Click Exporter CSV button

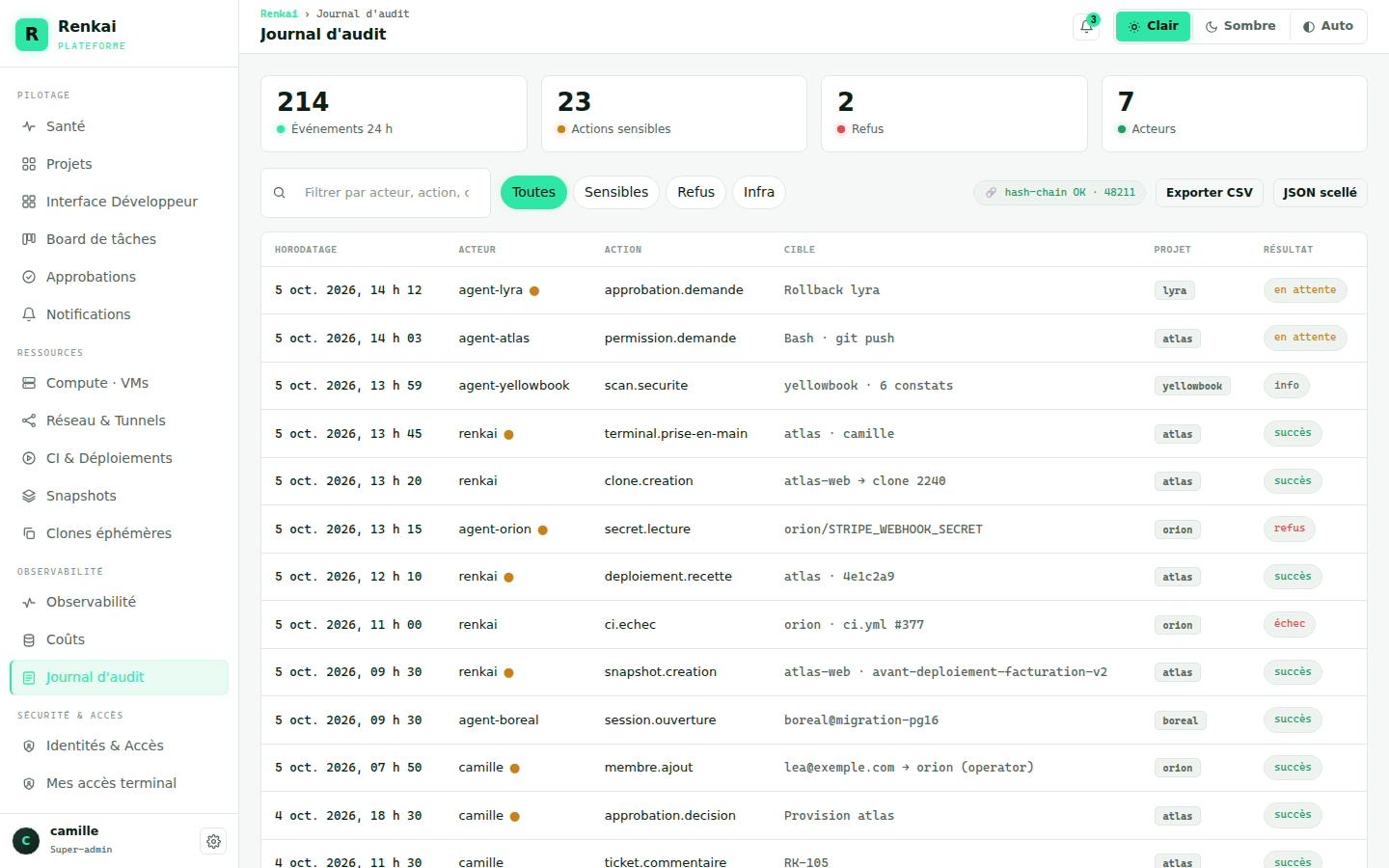coord(1210,193)
